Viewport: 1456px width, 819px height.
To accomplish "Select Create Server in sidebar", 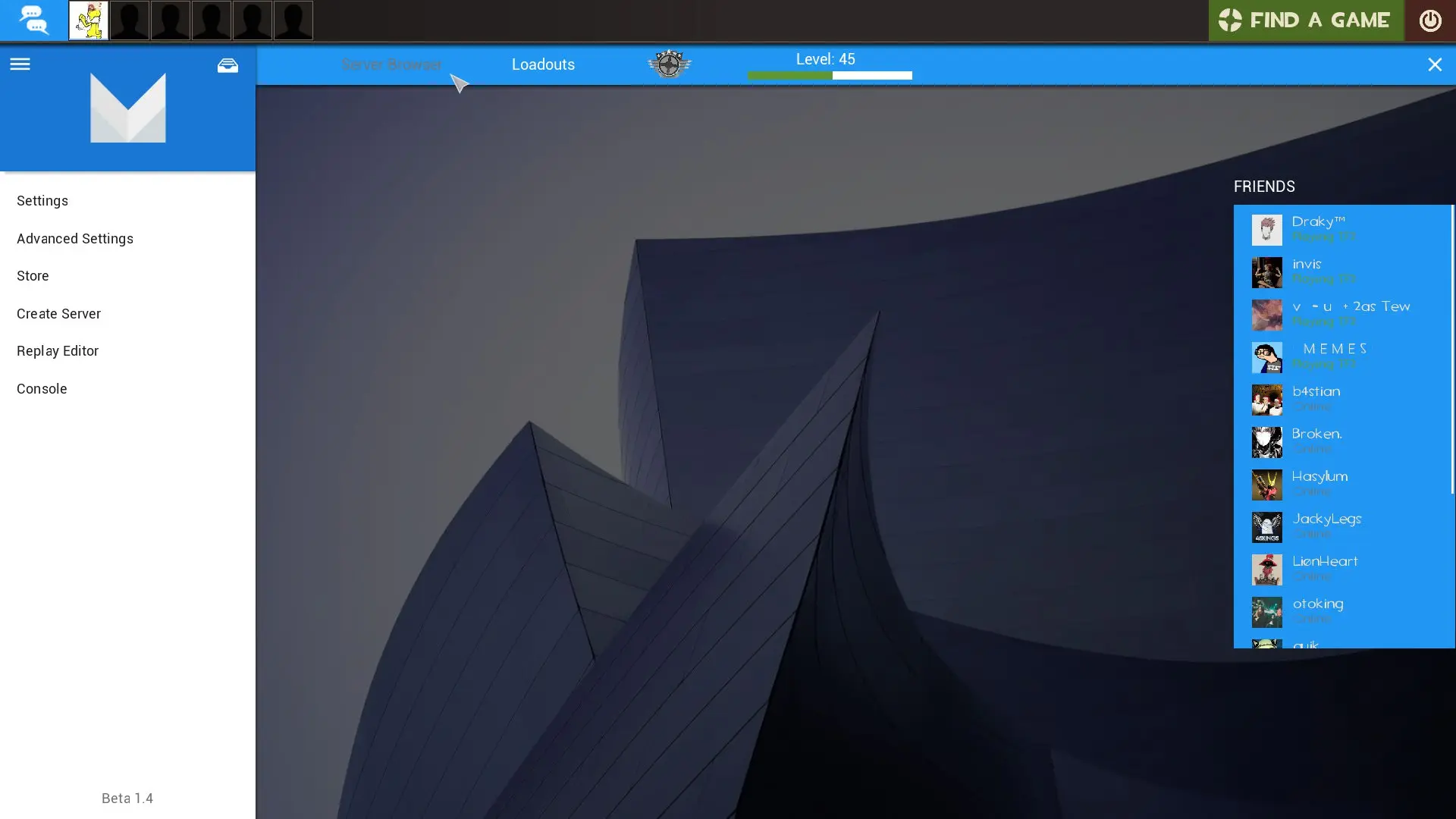I will pyautogui.click(x=58, y=314).
